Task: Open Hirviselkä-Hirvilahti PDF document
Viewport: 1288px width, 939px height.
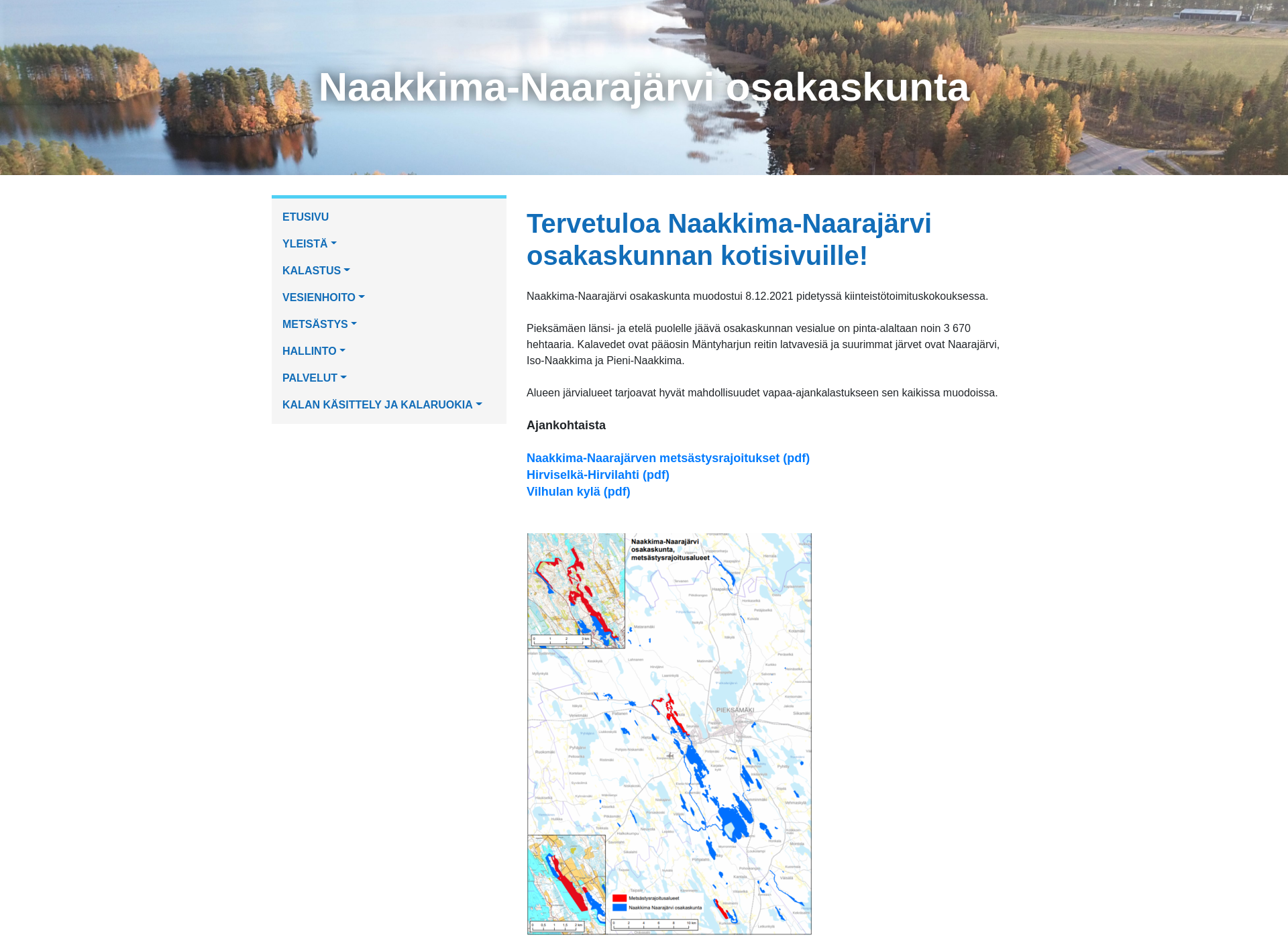Action: click(598, 474)
